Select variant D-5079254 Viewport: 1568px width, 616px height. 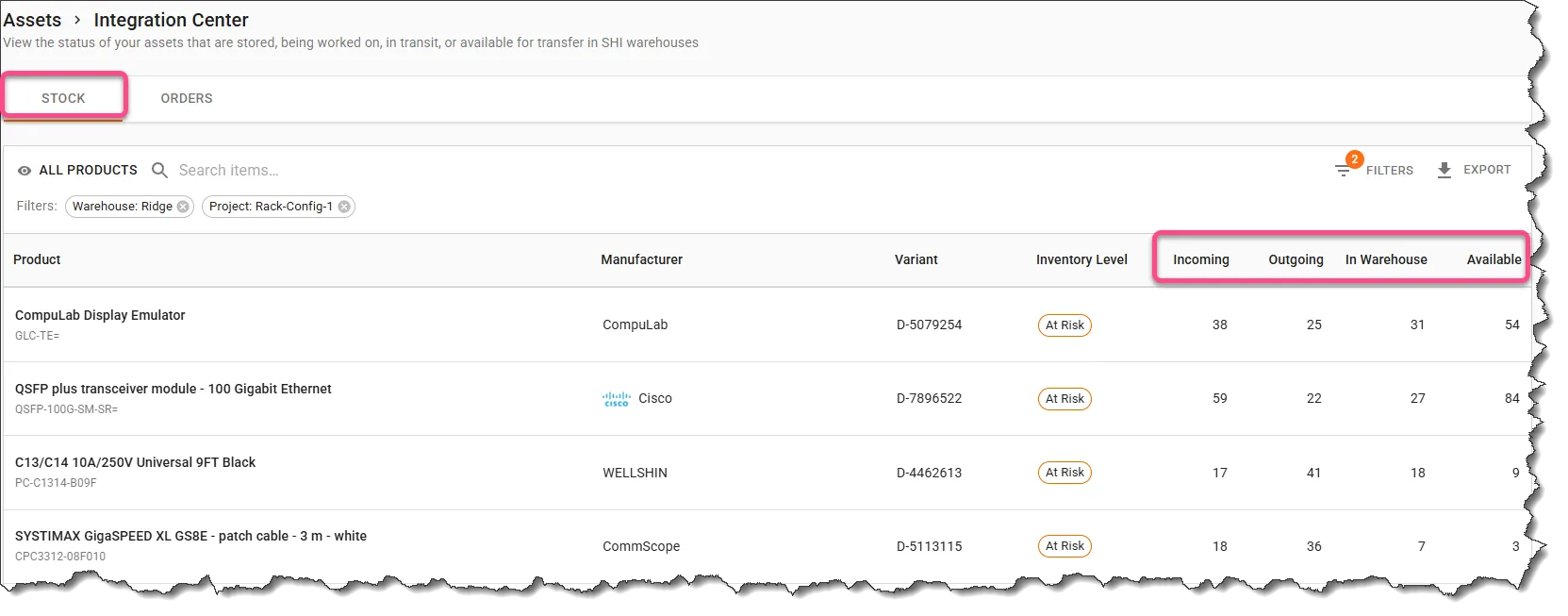pos(929,325)
